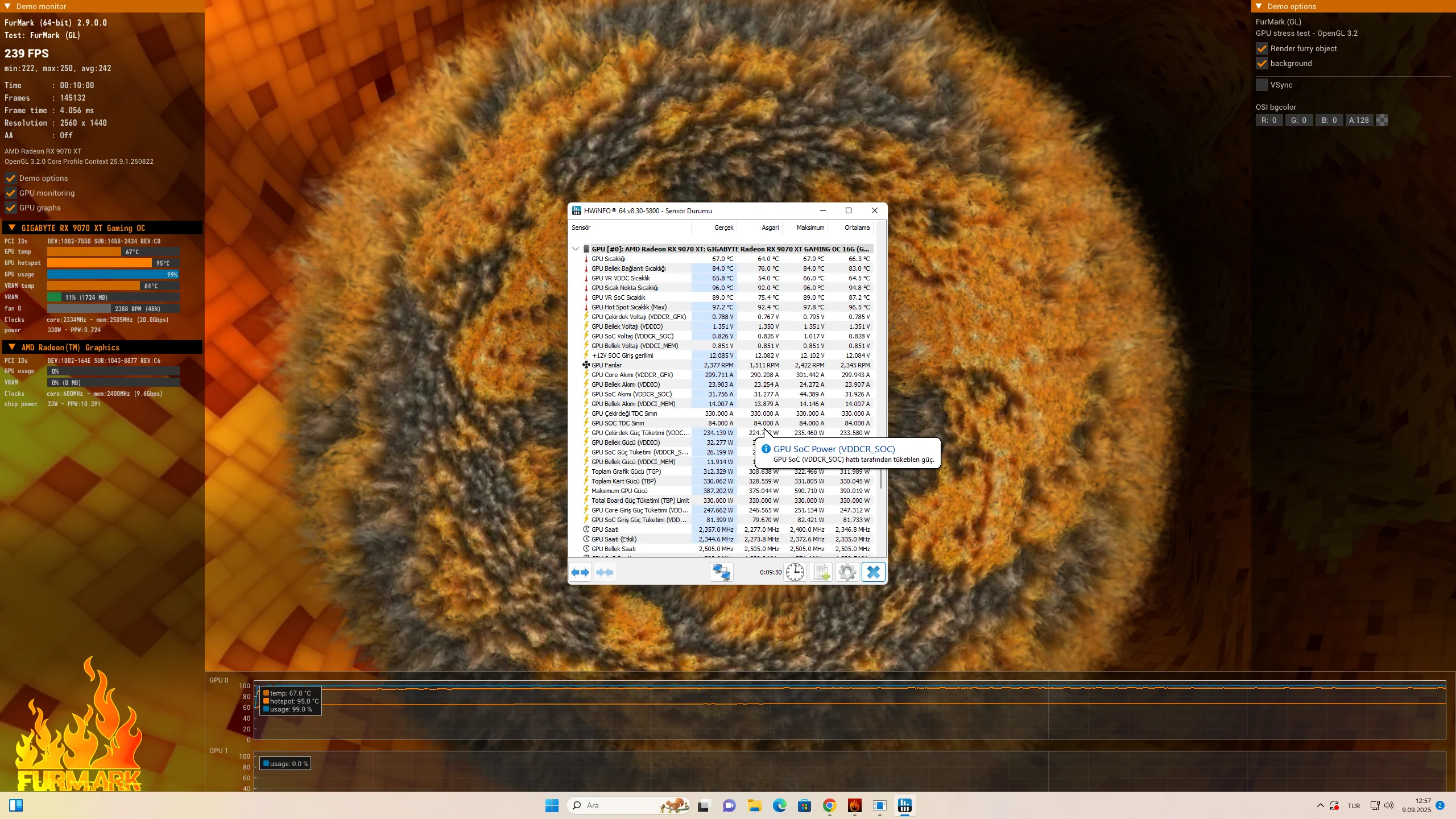This screenshot has width=1456, height=819.
Task: Open HWiNFO sensor settings gear
Action: pyautogui.click(x=847, y=572)
